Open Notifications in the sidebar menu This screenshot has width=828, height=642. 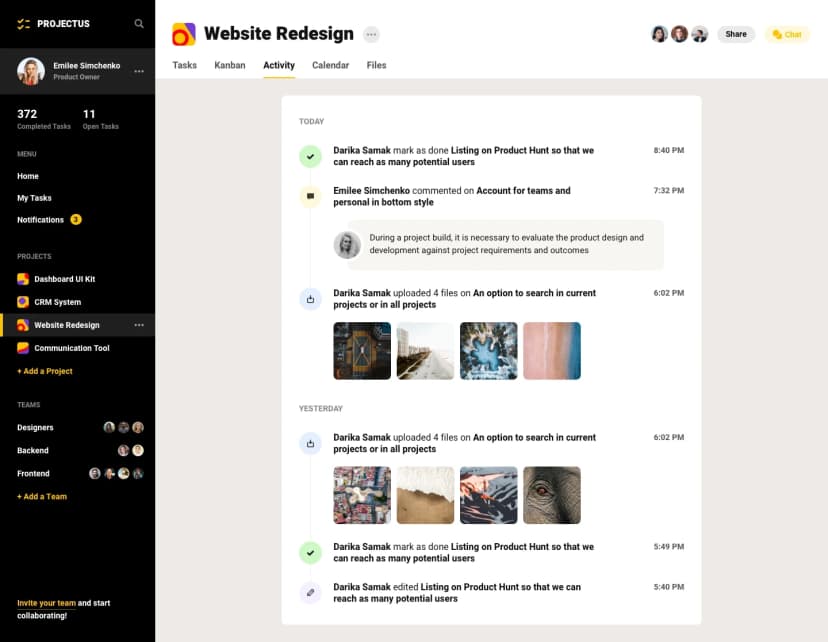pyautogui.click(x=40, y=220)
